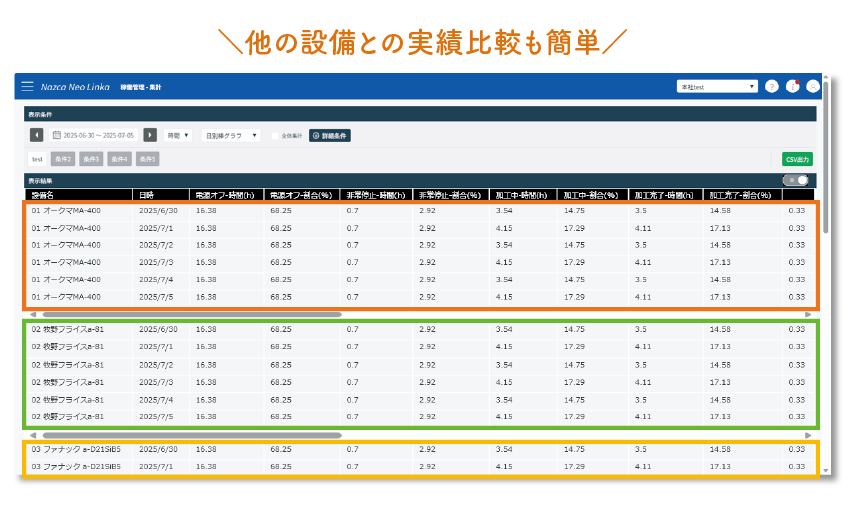Click the first table's horizontal scrollbar thumb
This screenshot has height=511, width=855.
[x=192, y=315]
